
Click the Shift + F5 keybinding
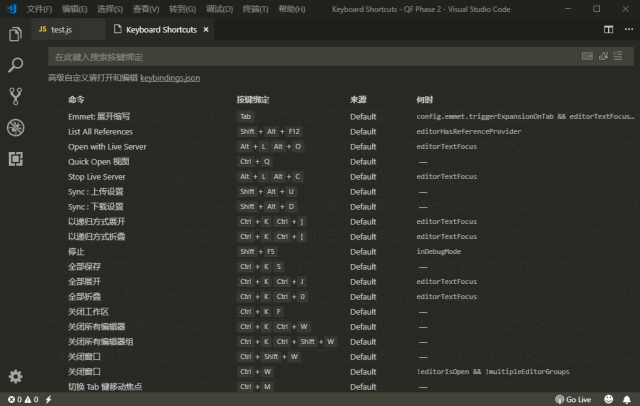[257, 251]
